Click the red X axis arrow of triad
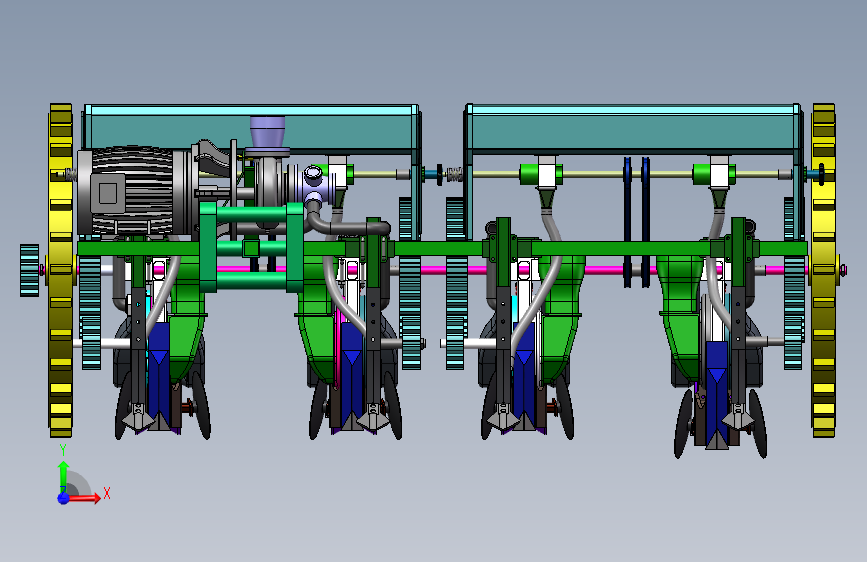 click(x=85, y=498)
